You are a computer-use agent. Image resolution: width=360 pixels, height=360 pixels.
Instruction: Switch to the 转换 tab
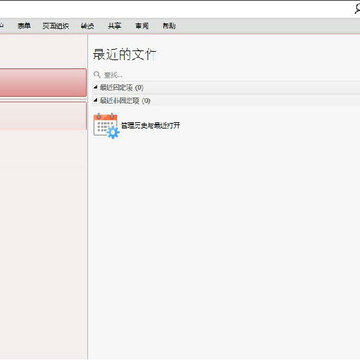[87, 26]
